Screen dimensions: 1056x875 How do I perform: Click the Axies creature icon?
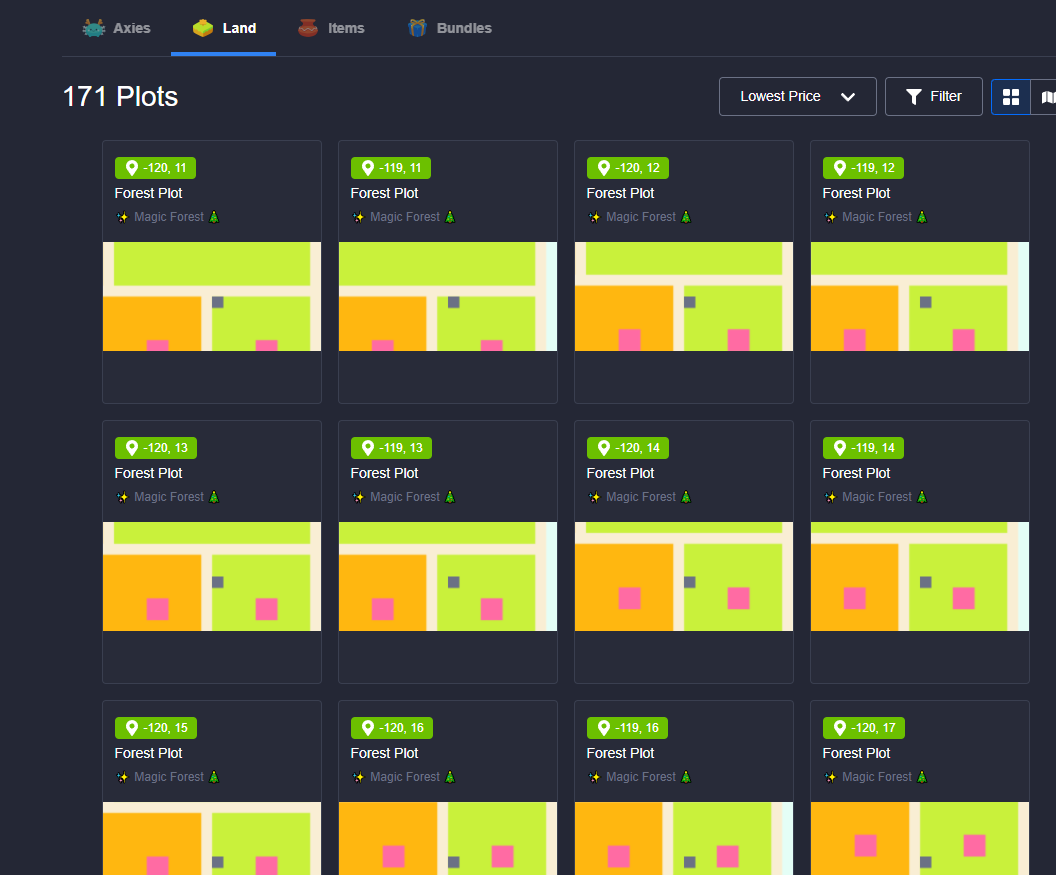[94, 28]
